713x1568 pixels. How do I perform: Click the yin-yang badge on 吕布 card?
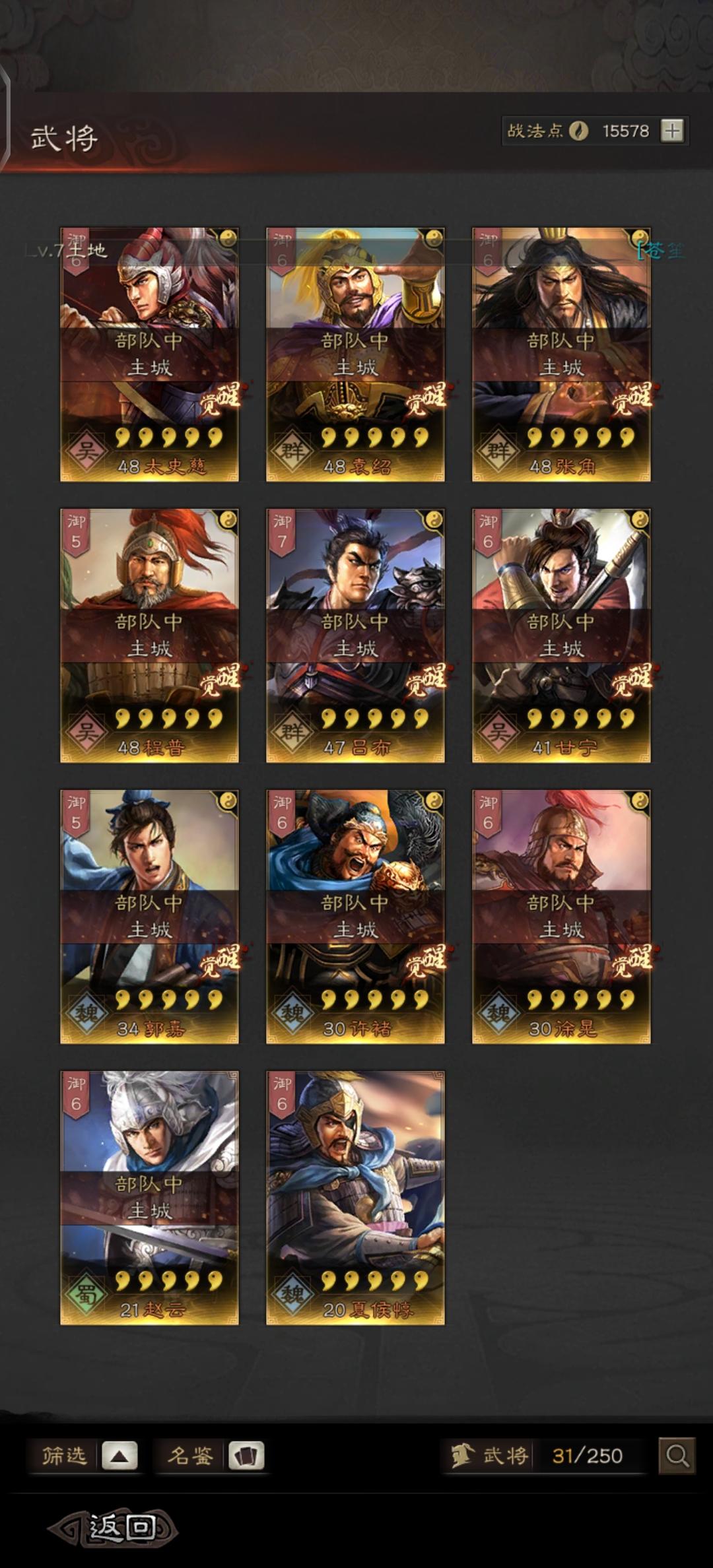[434, 519]
